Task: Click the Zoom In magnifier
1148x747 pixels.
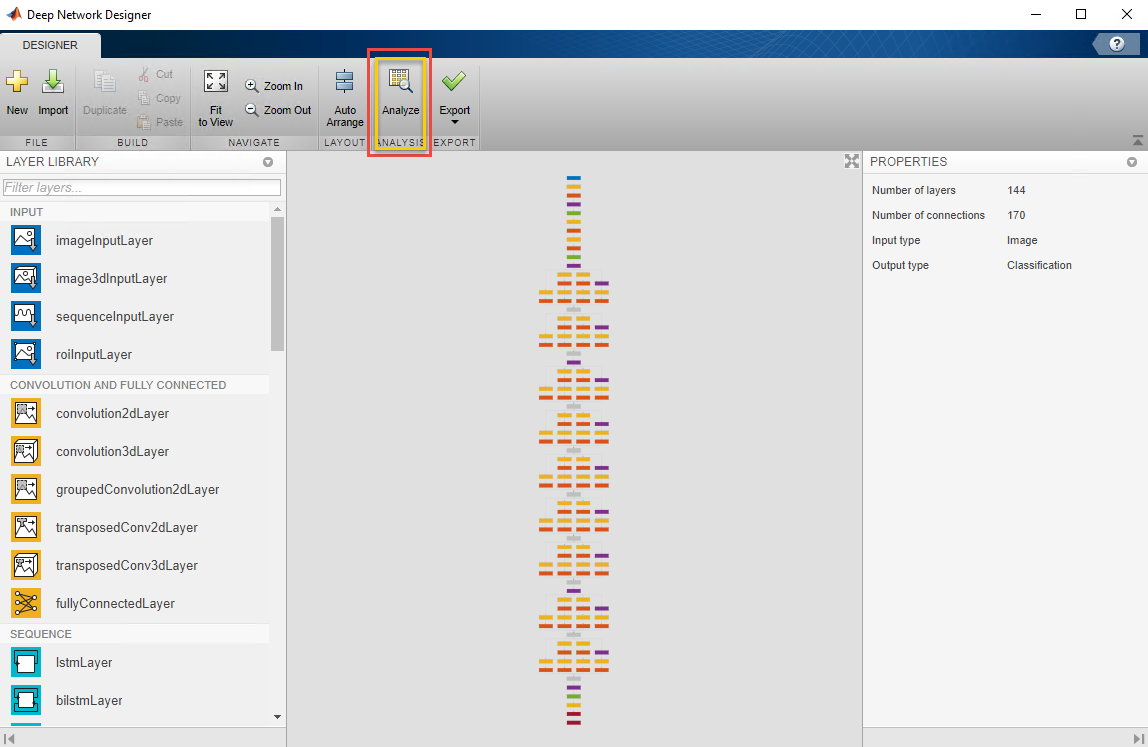Action: 252,86
